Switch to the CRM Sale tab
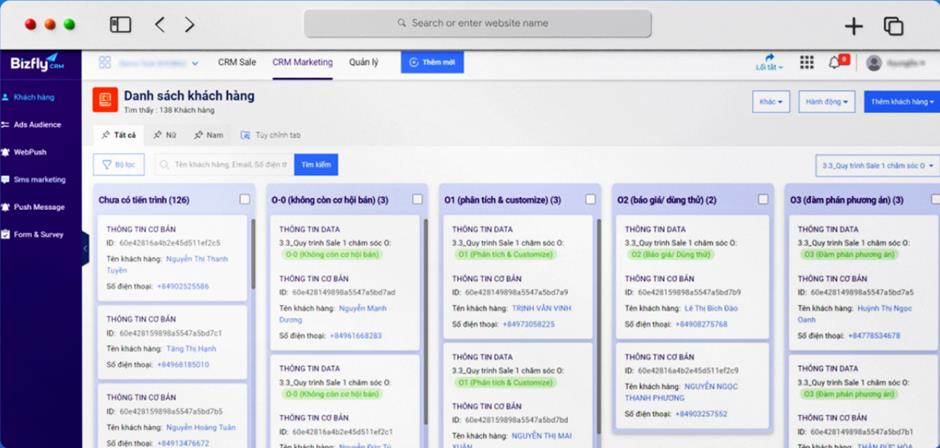This screenshot has height=448, width=940. click(x=237, y=62)
